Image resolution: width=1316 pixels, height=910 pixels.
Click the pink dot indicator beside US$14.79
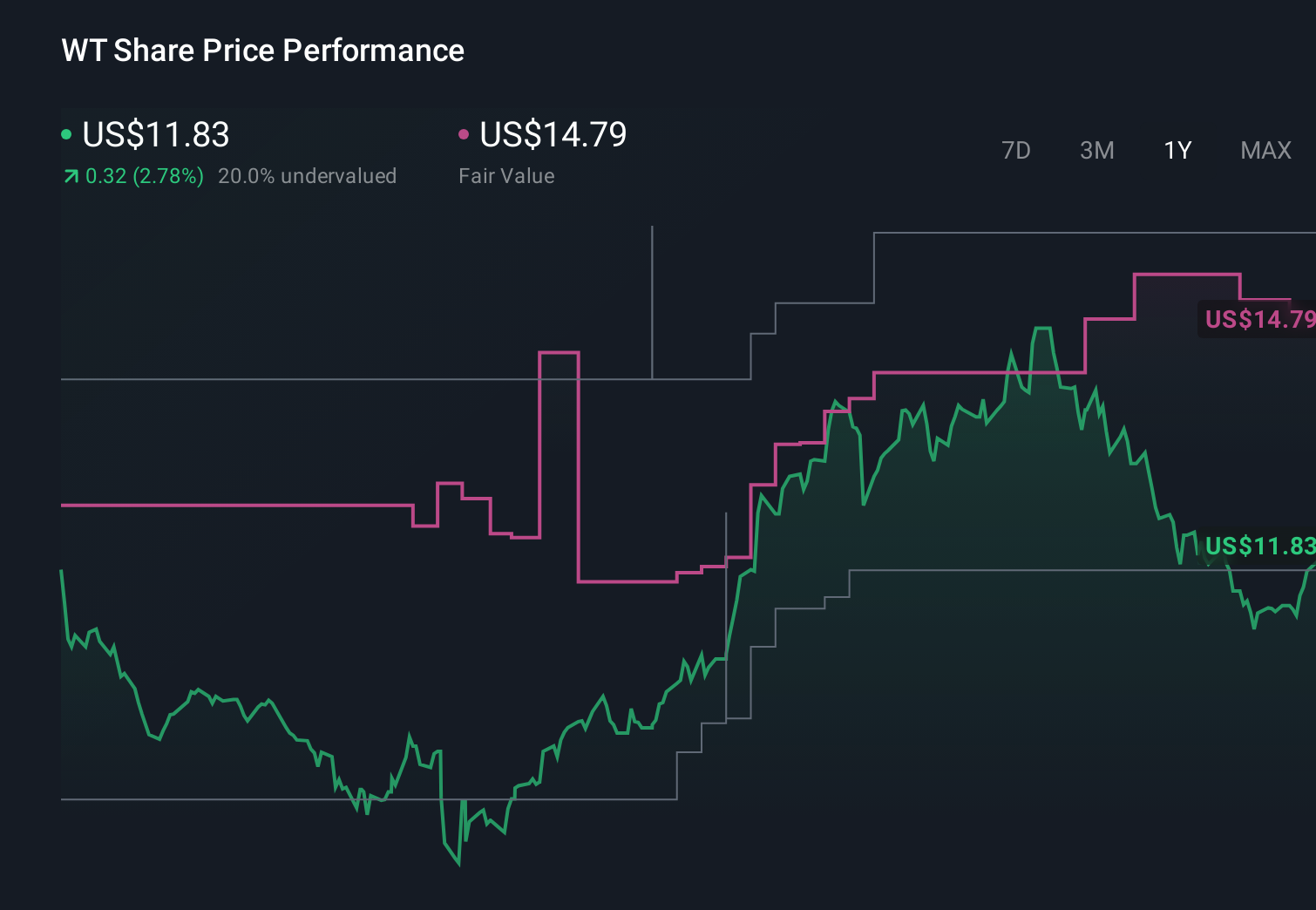click(465, 132)
